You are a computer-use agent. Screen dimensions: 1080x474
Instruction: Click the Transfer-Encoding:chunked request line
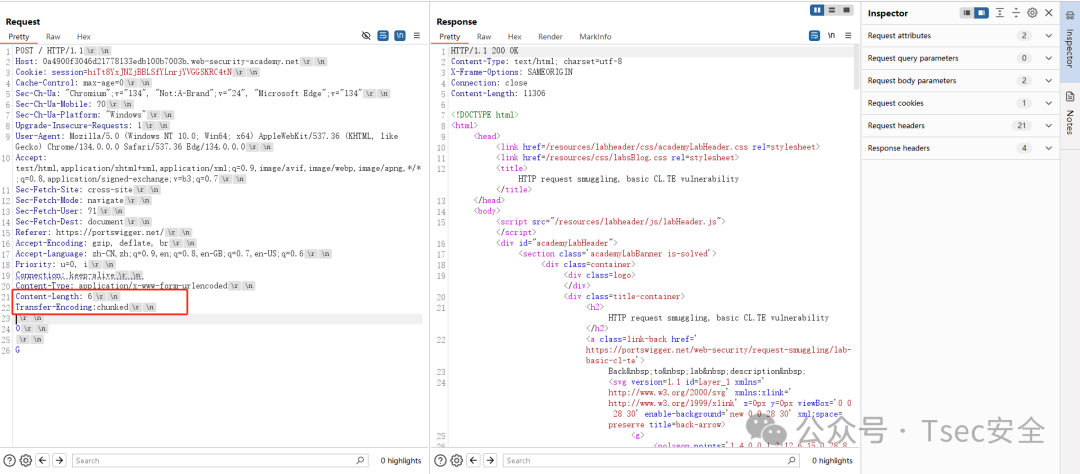(85, 307)
